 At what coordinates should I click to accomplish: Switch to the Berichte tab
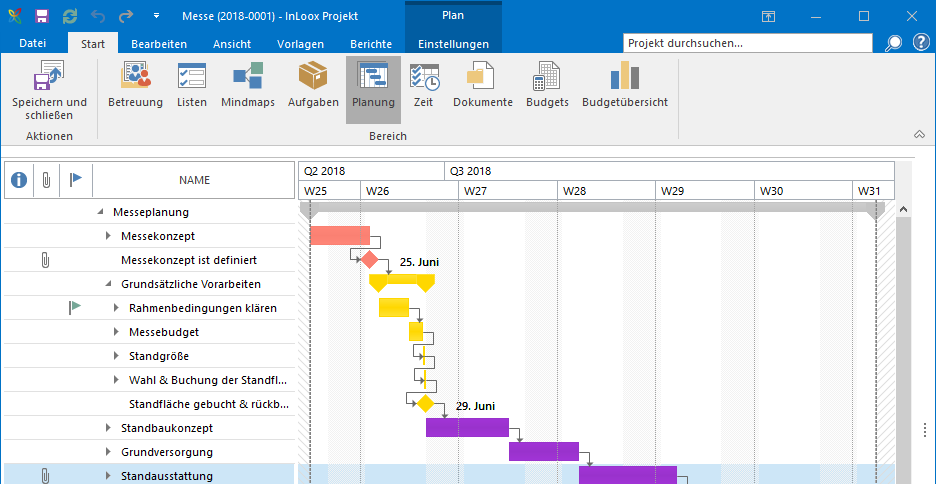[x=371, y=44]
